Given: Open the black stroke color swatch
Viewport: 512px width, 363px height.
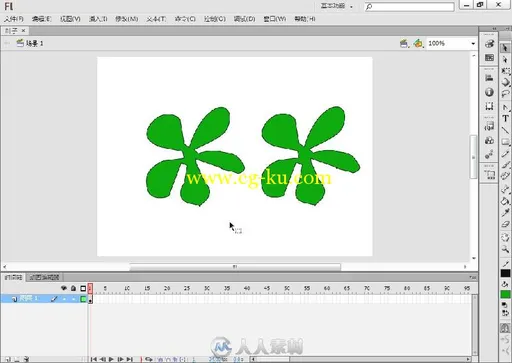Looking at the screenshot, I should [505, 273].
